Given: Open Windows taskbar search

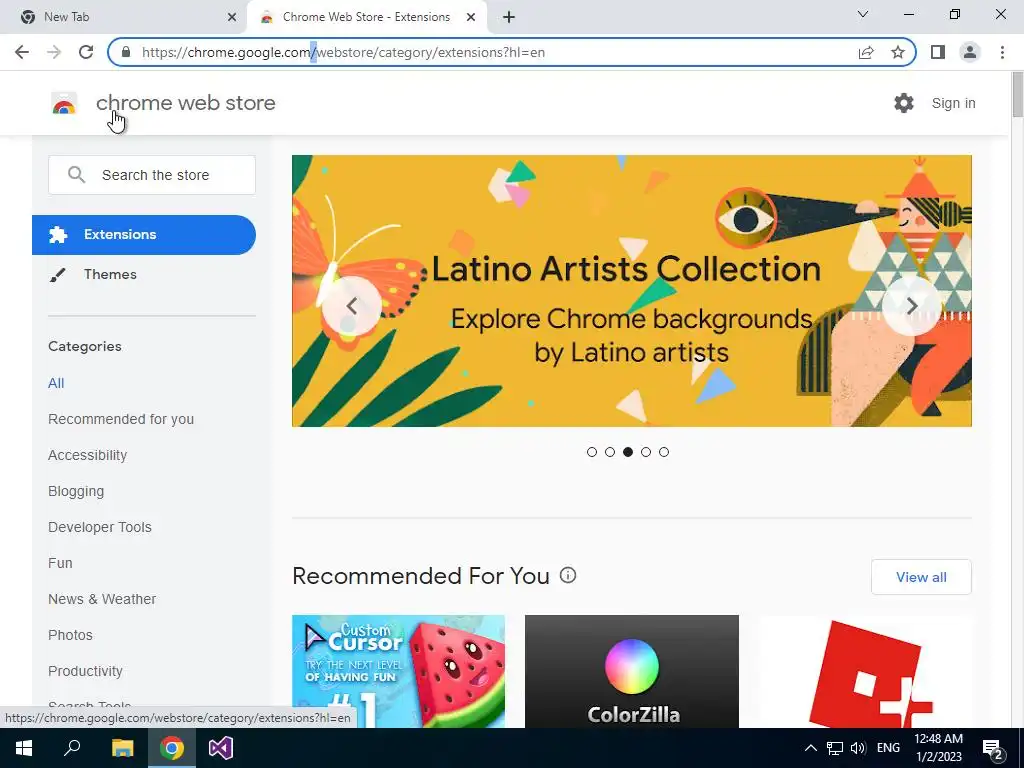Looking at the screenshot, I should 72,748.
